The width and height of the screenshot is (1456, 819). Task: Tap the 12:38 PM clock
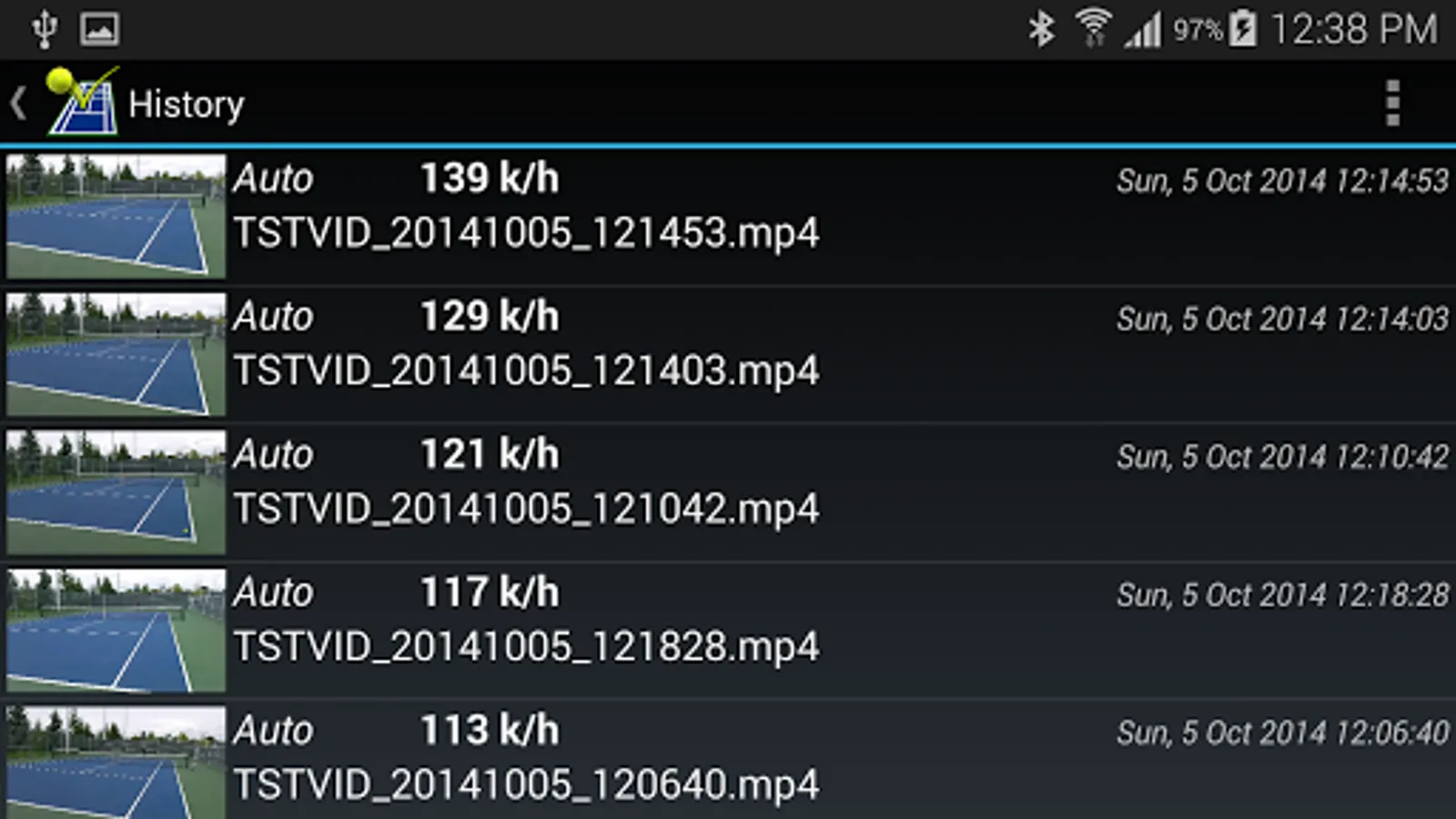tap(1354, 29)
